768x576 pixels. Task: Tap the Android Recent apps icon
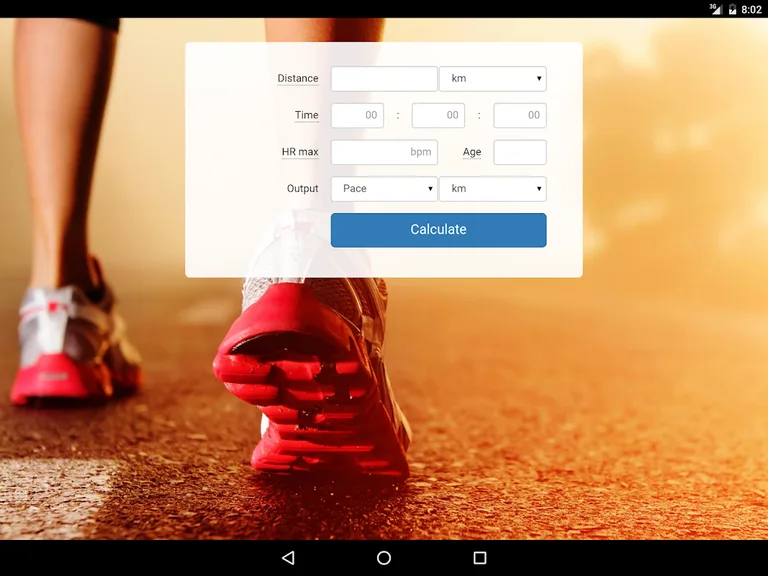tap(480, 558)
